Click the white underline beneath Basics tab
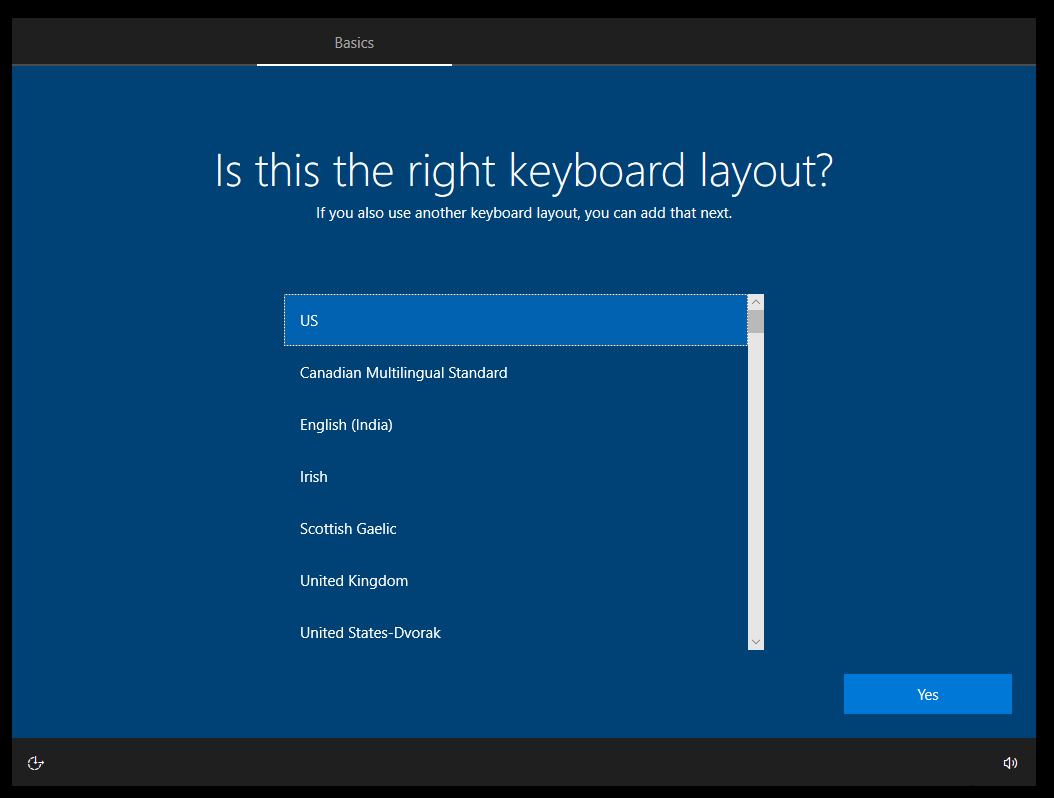This screenshot has width=1054, height=798. 354,65
